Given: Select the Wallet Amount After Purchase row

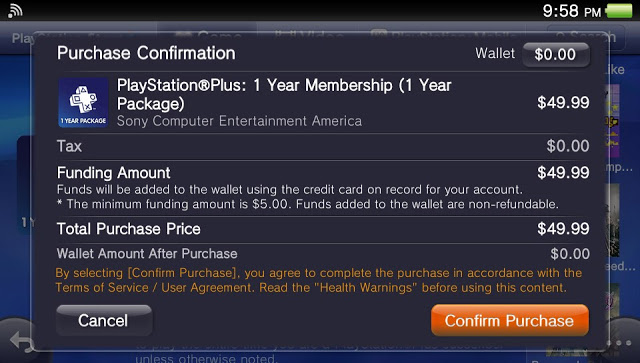Looking at the screenshot, I should [x=323, y=254].
